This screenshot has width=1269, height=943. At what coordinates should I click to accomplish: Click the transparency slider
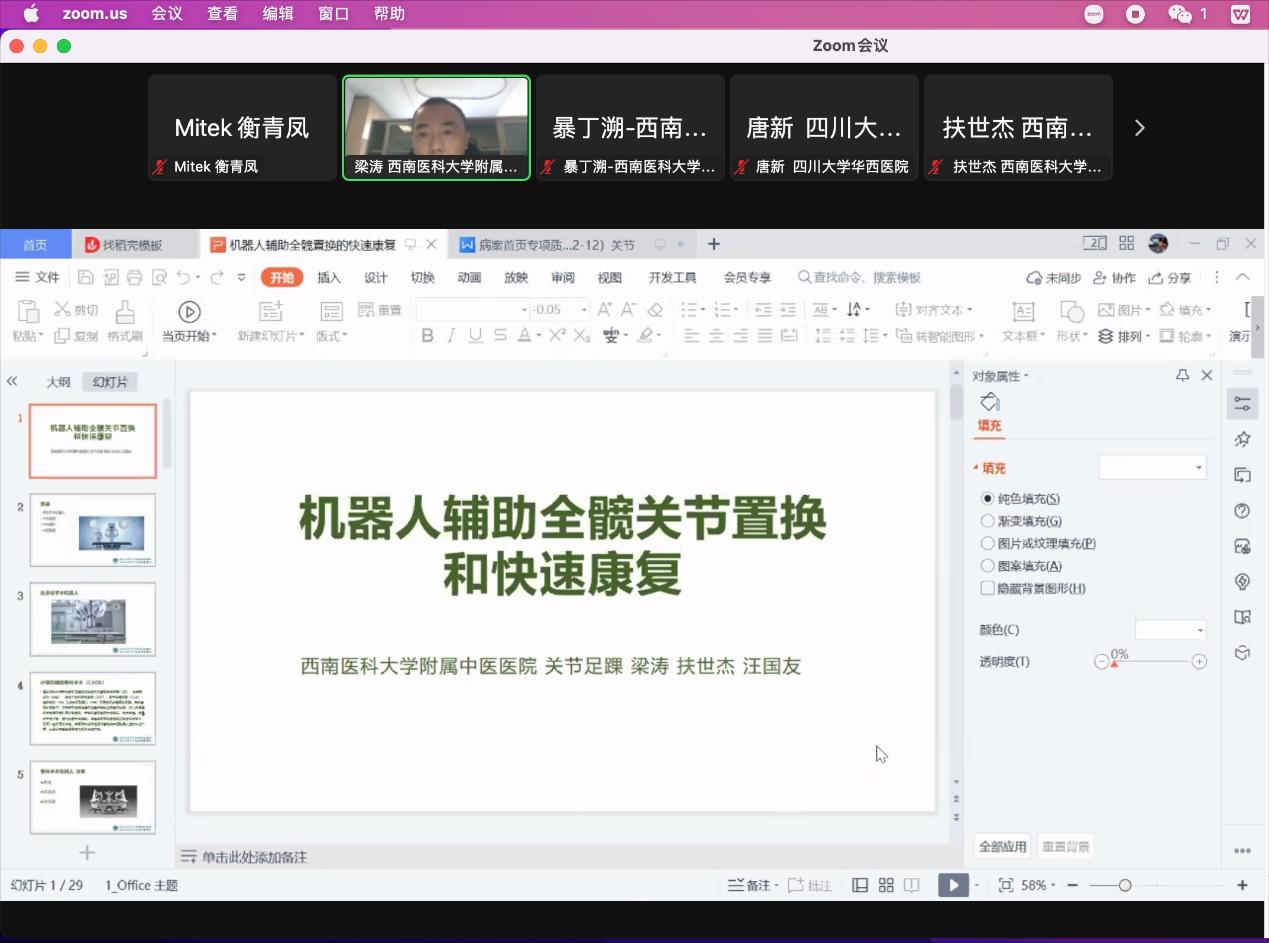coord(1150,662)
